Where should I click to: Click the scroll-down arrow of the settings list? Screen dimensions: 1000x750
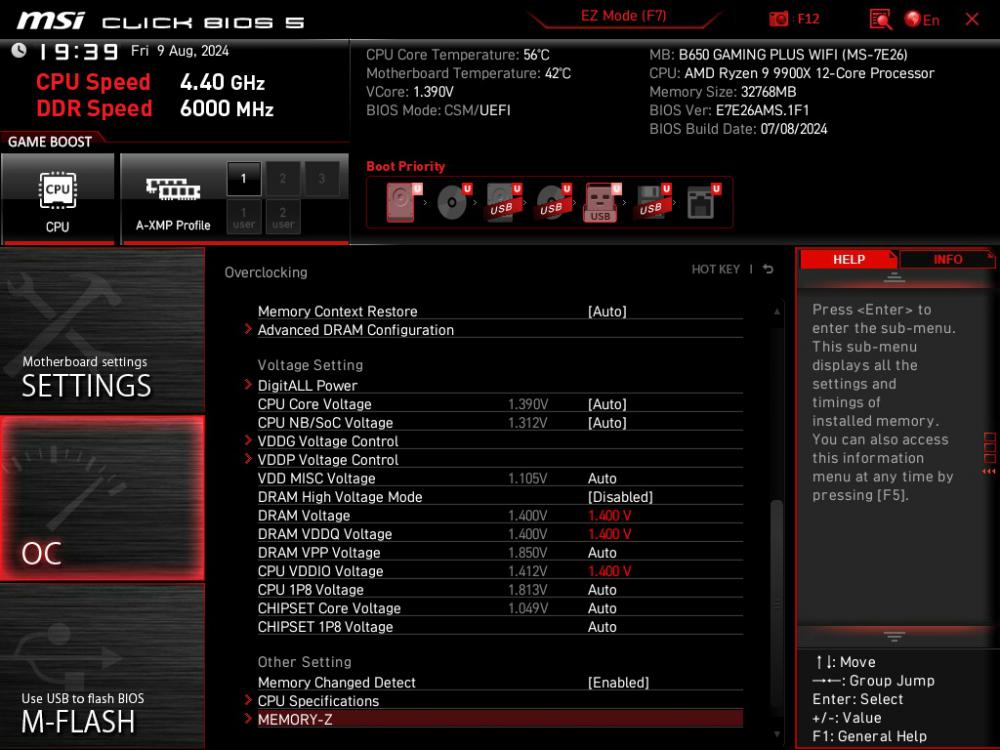tap(777, 734)
